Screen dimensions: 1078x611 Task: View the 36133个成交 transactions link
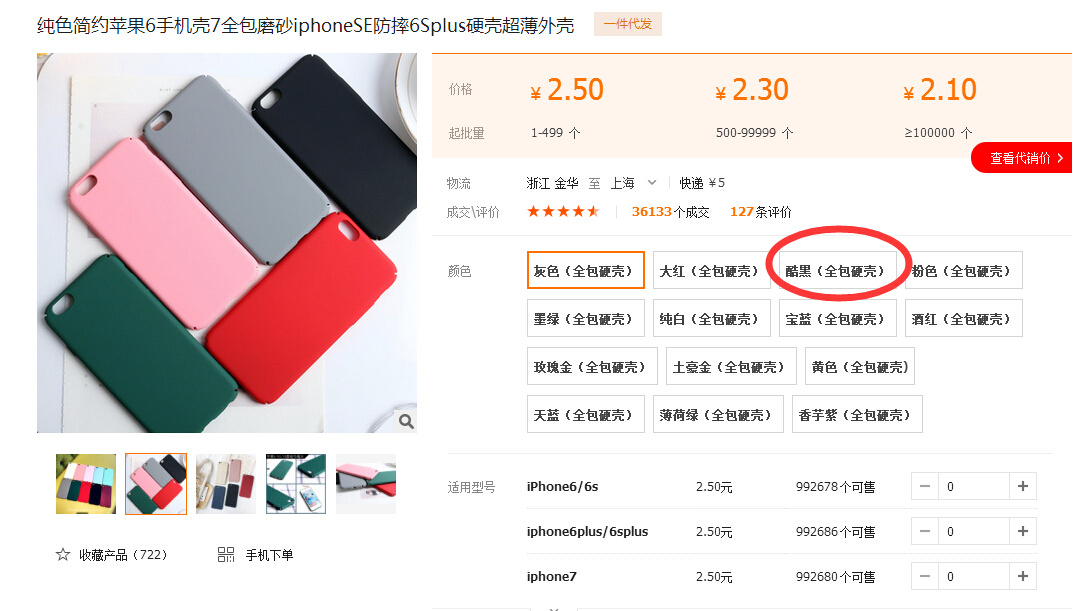[670, 212]
